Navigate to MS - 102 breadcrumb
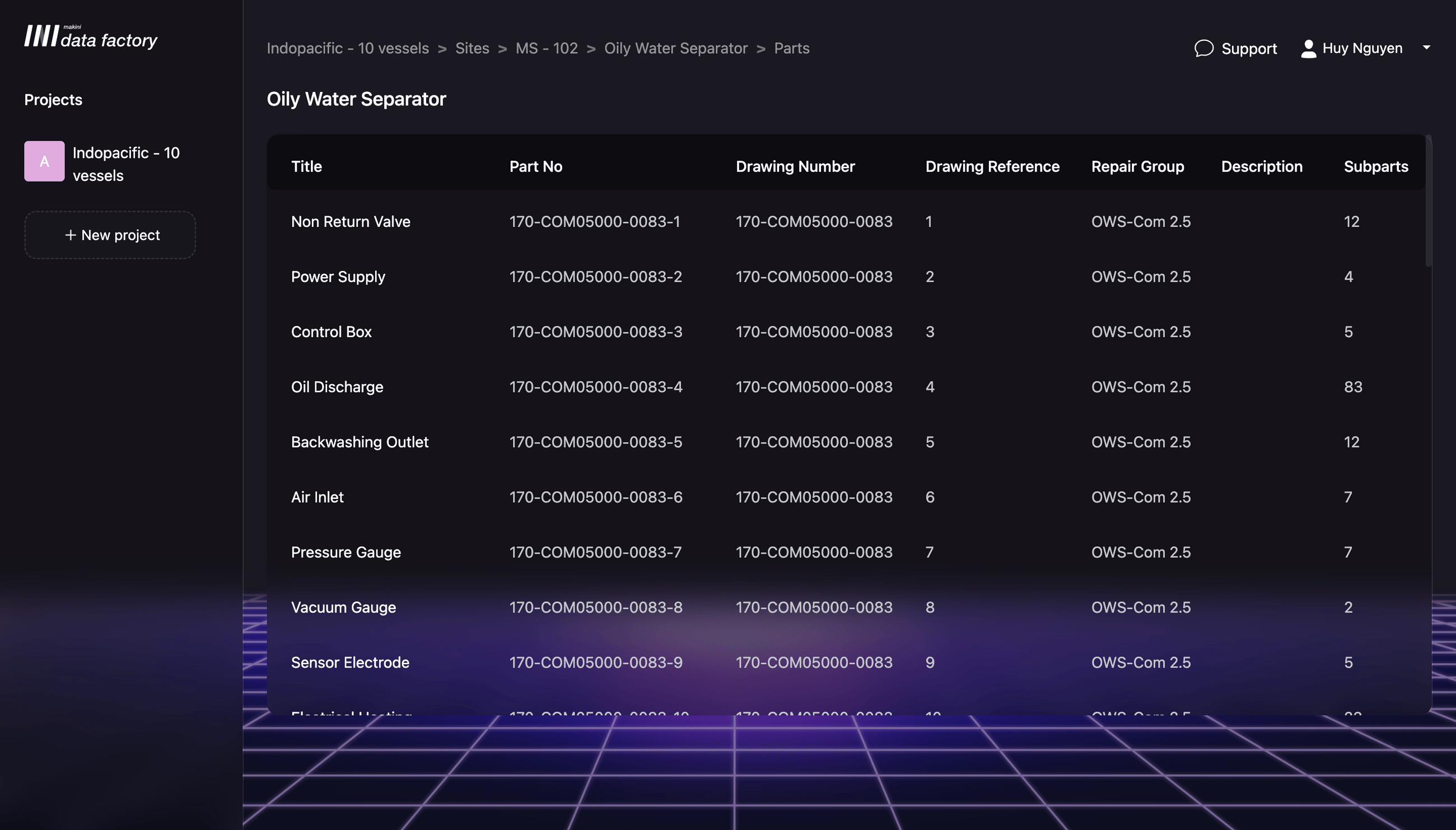Viewport: 1456px width, 830px height. [x=546, y=49]
